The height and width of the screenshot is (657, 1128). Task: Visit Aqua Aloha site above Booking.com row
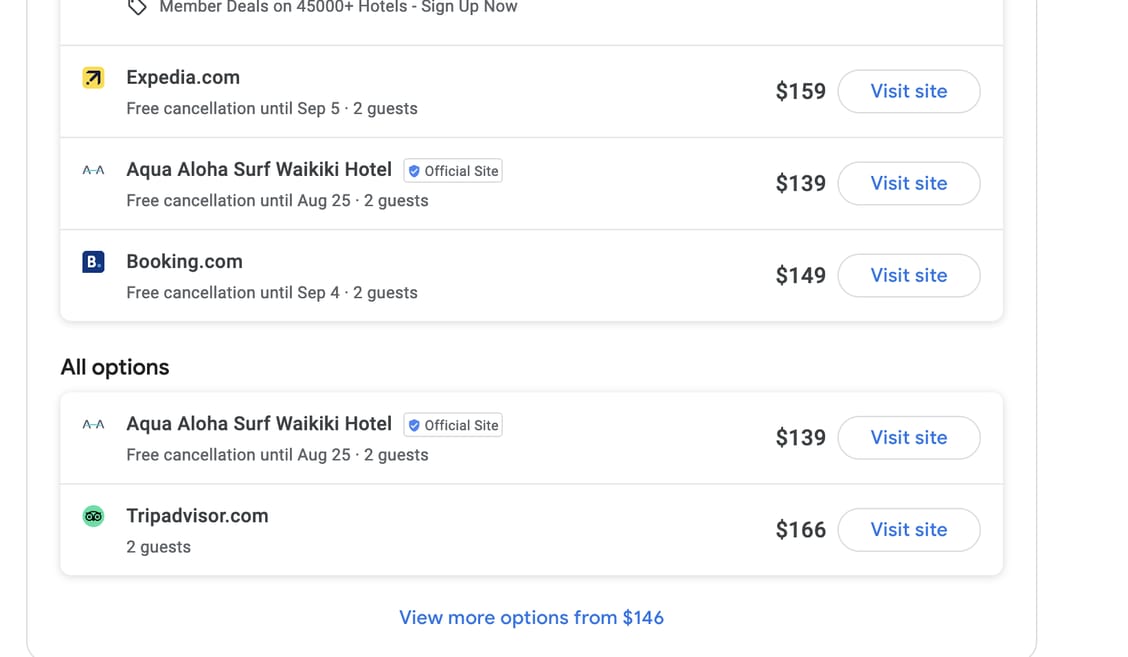tap(908, 183)
